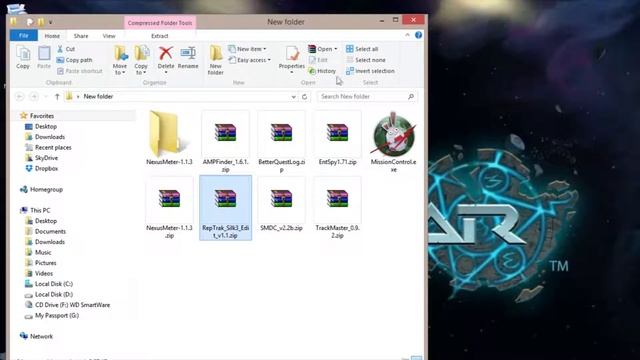Screen dimensions: 640x360
Task: Switch to the View ribbon tab
Action: pyautogui.click(x=109, y=36)
